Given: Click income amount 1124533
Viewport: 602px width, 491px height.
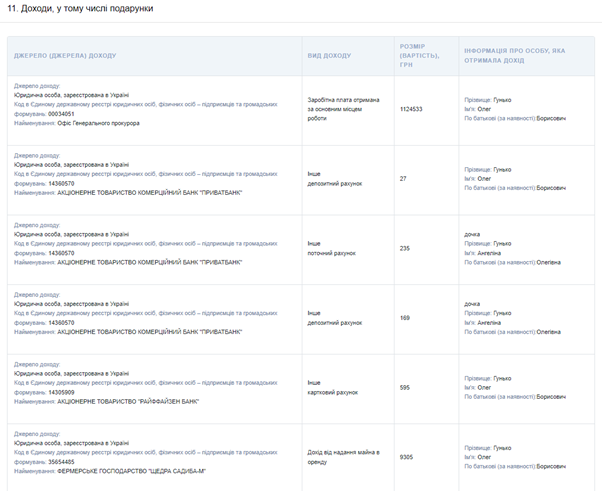Looking at the screenshot, I should [411, 109].
